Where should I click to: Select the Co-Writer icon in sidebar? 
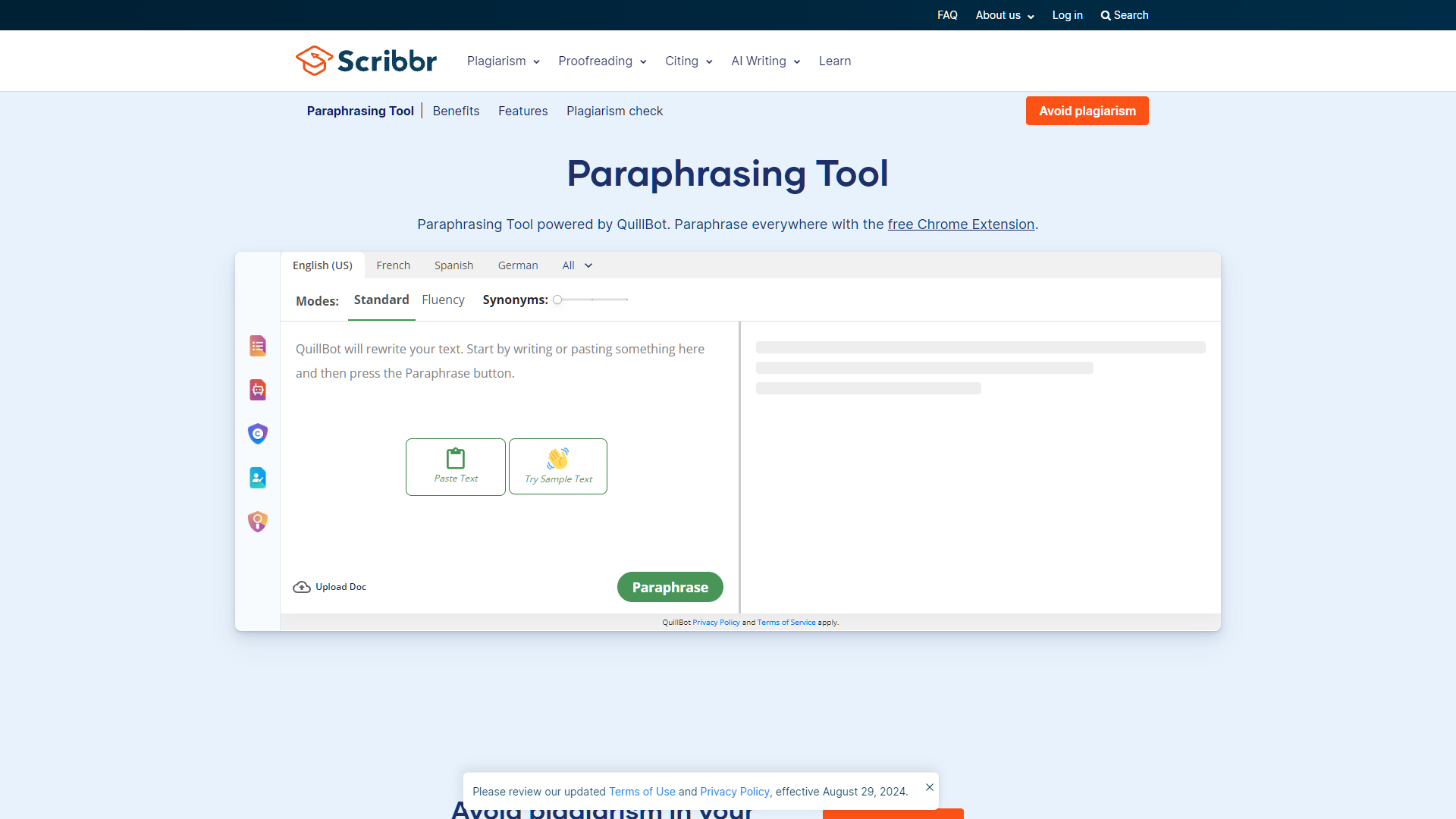pos(258,477)
